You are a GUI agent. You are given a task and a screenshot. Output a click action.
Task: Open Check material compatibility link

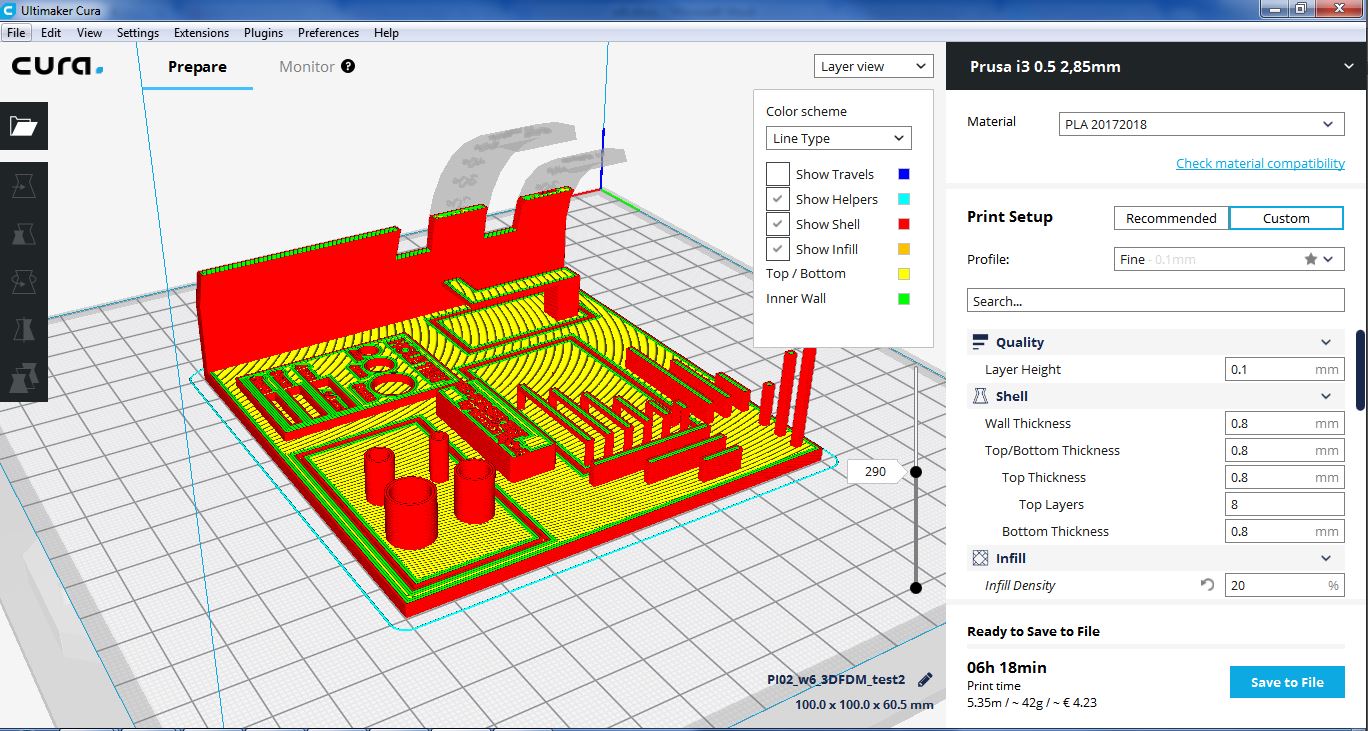1260,163
